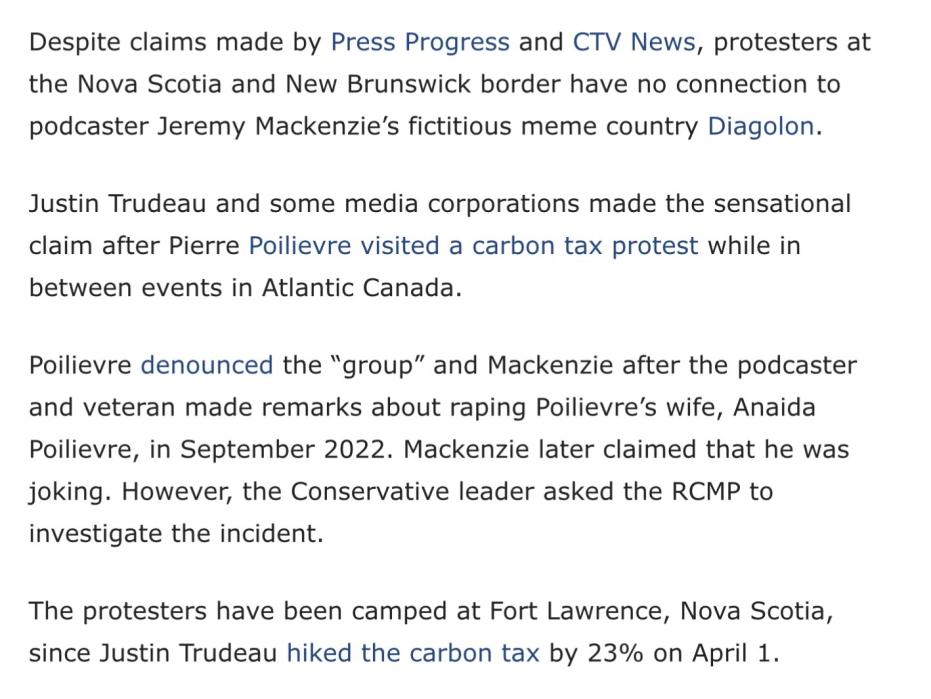Image resolution: width=931 pixels, height=699 pixels.
Task: Open the Press Progress link
Action: point(419,42)
